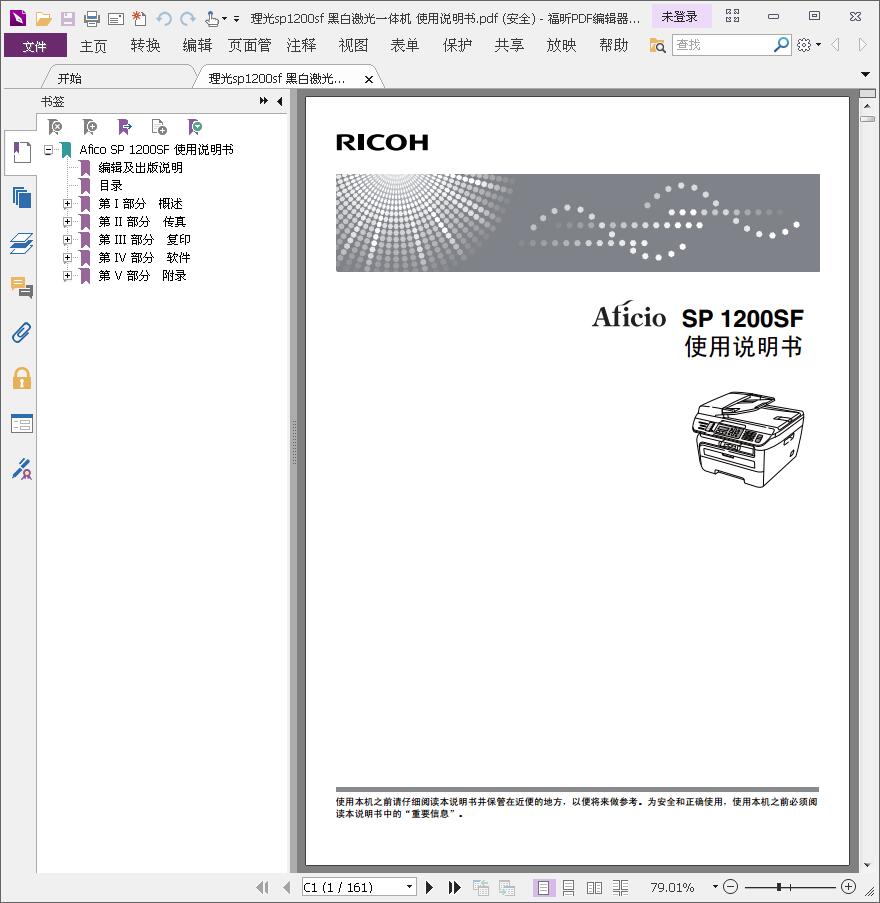Click the redo arrow icon
Image resolution: width=880 pixels, height=903 pixels.
click(188, 19)
